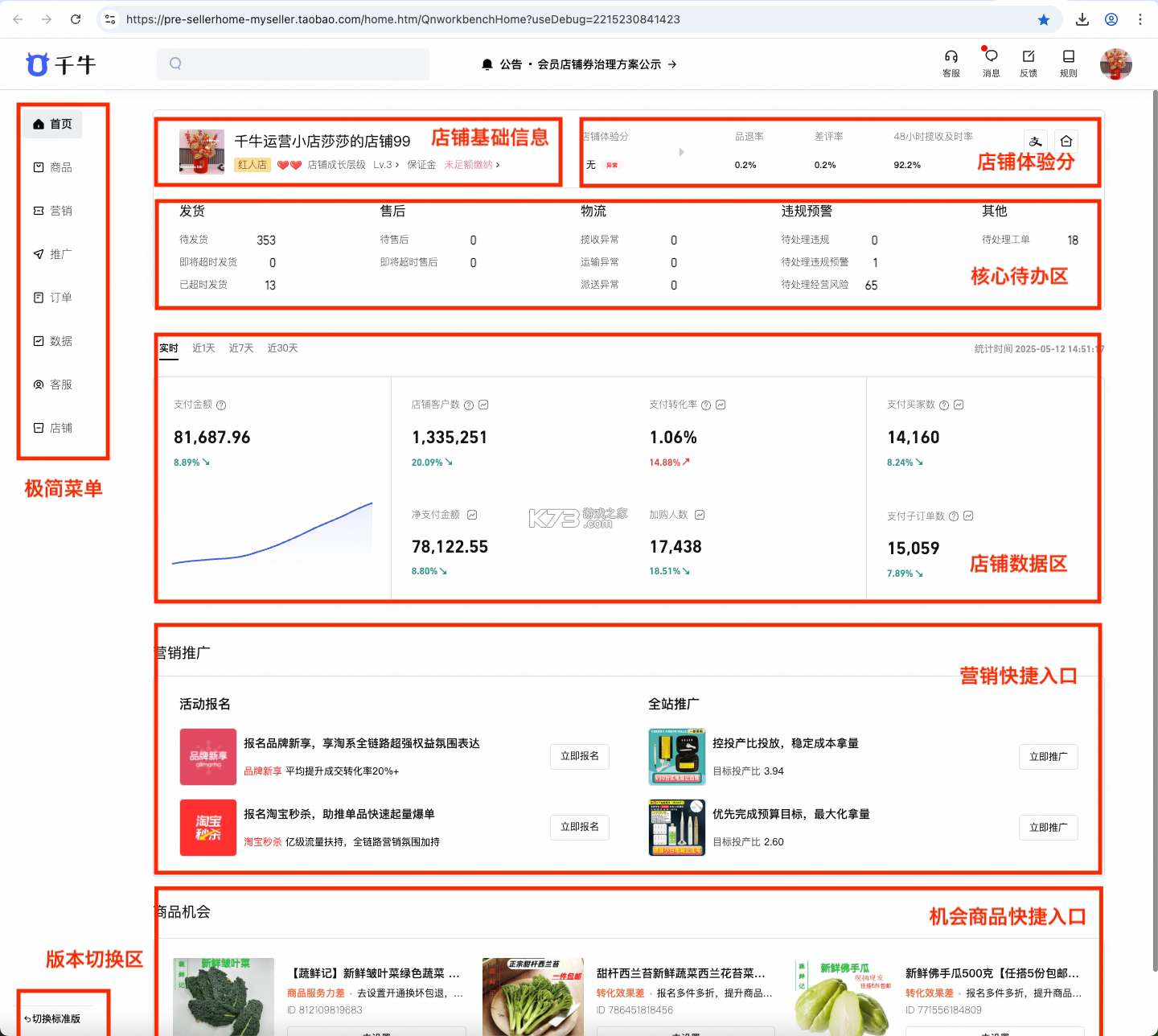Open 营销 in the left sidebar
Screen dimensions: 1158x1036
(x=53, y=211)
